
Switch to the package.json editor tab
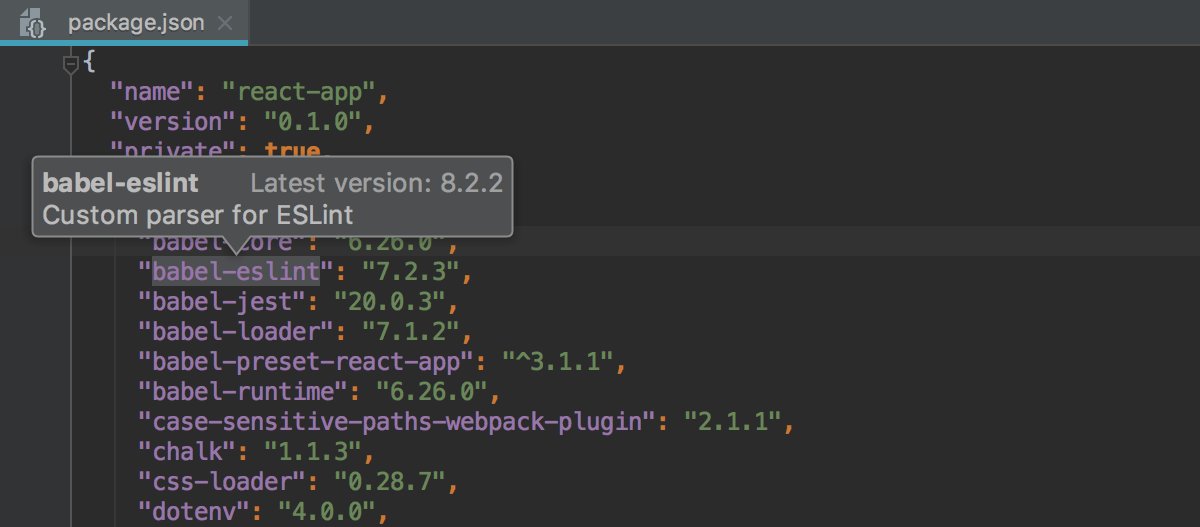point(124,23)
